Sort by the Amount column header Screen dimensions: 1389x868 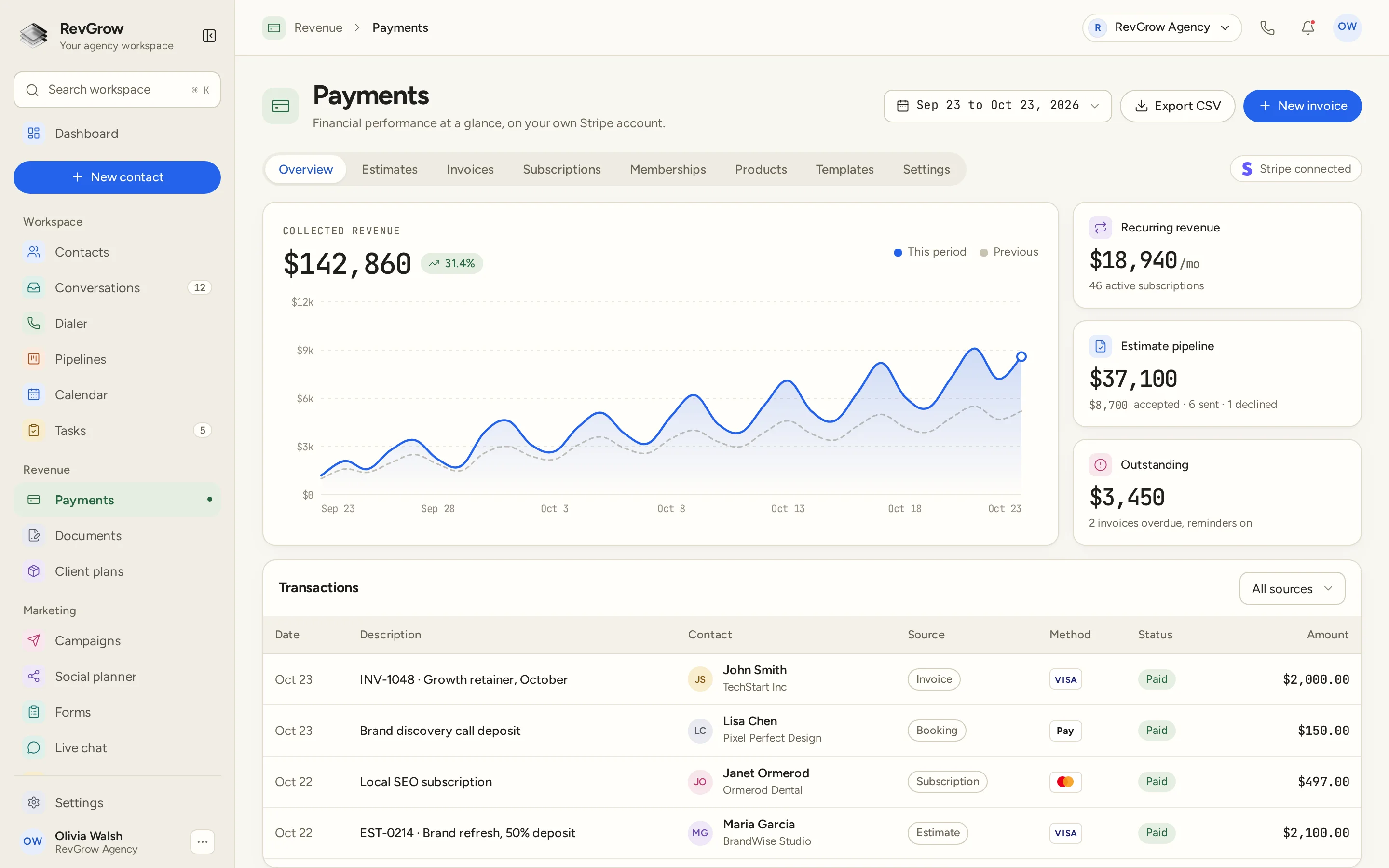[1327, 634]
